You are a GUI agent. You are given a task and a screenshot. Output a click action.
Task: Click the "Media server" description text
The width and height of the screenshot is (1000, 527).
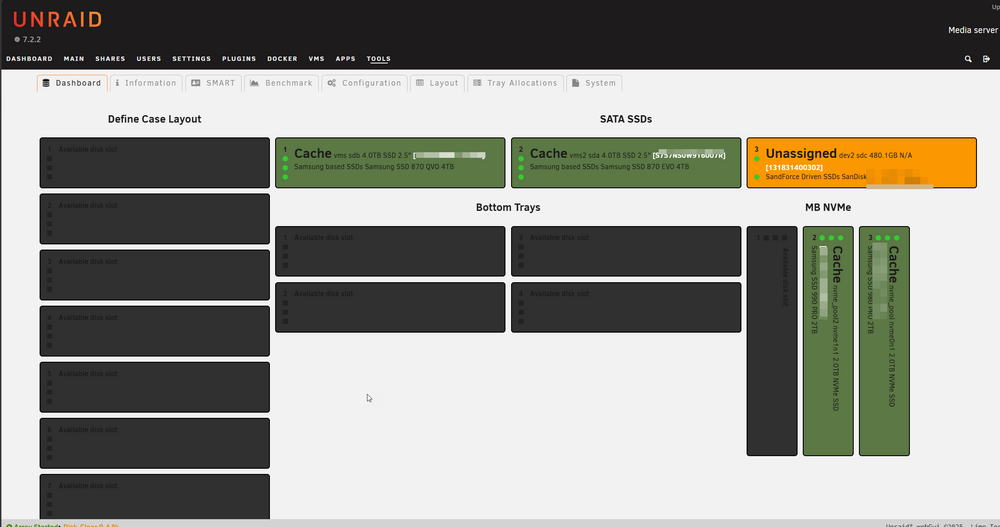973,30
